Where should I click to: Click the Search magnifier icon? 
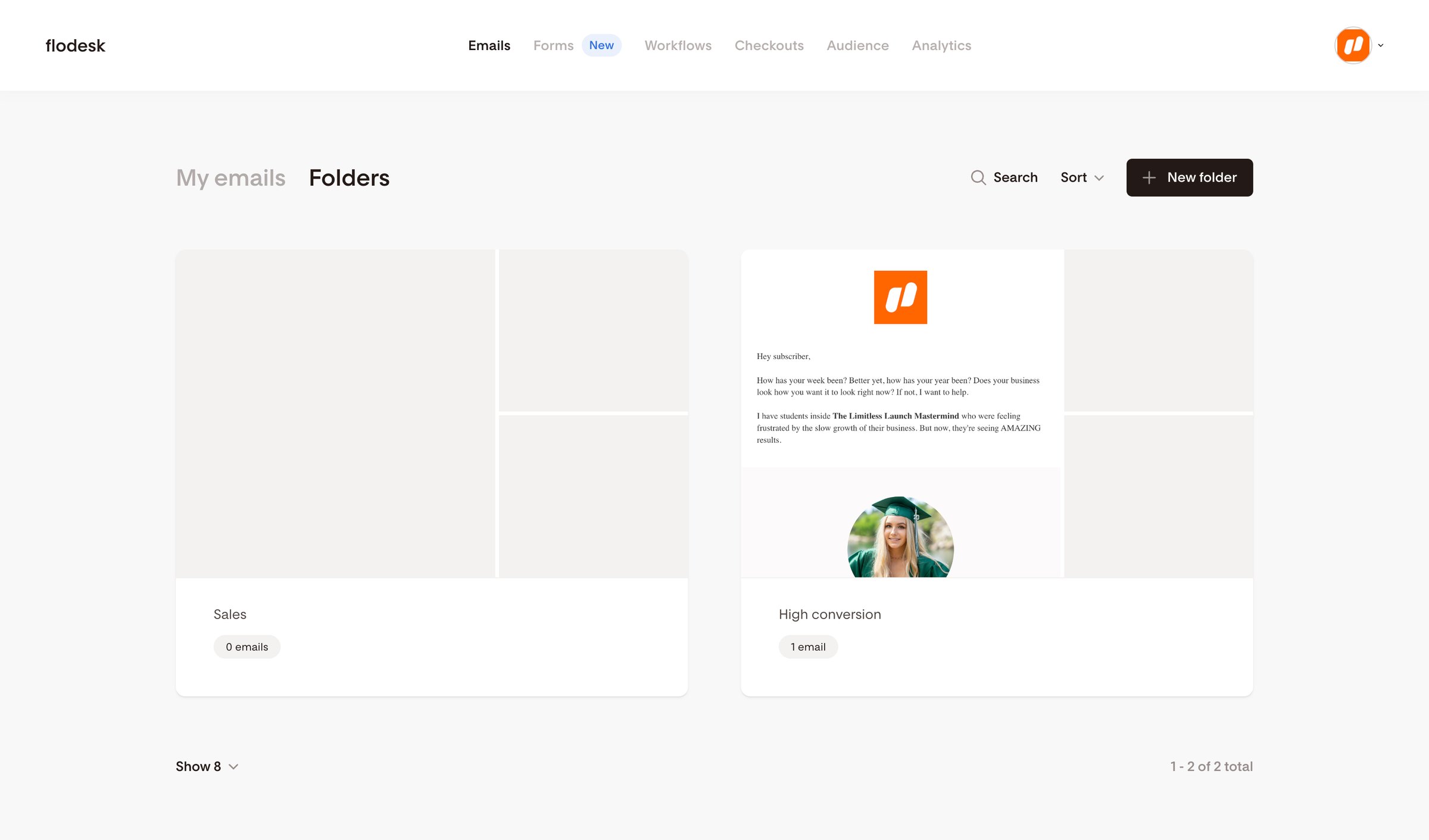978,177
